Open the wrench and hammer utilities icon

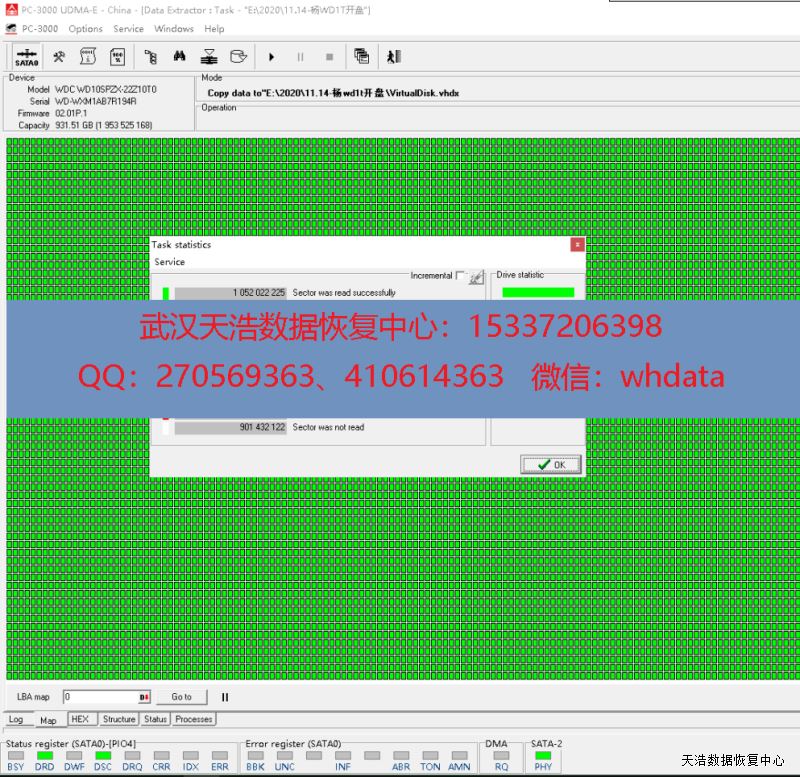[60, 57]
